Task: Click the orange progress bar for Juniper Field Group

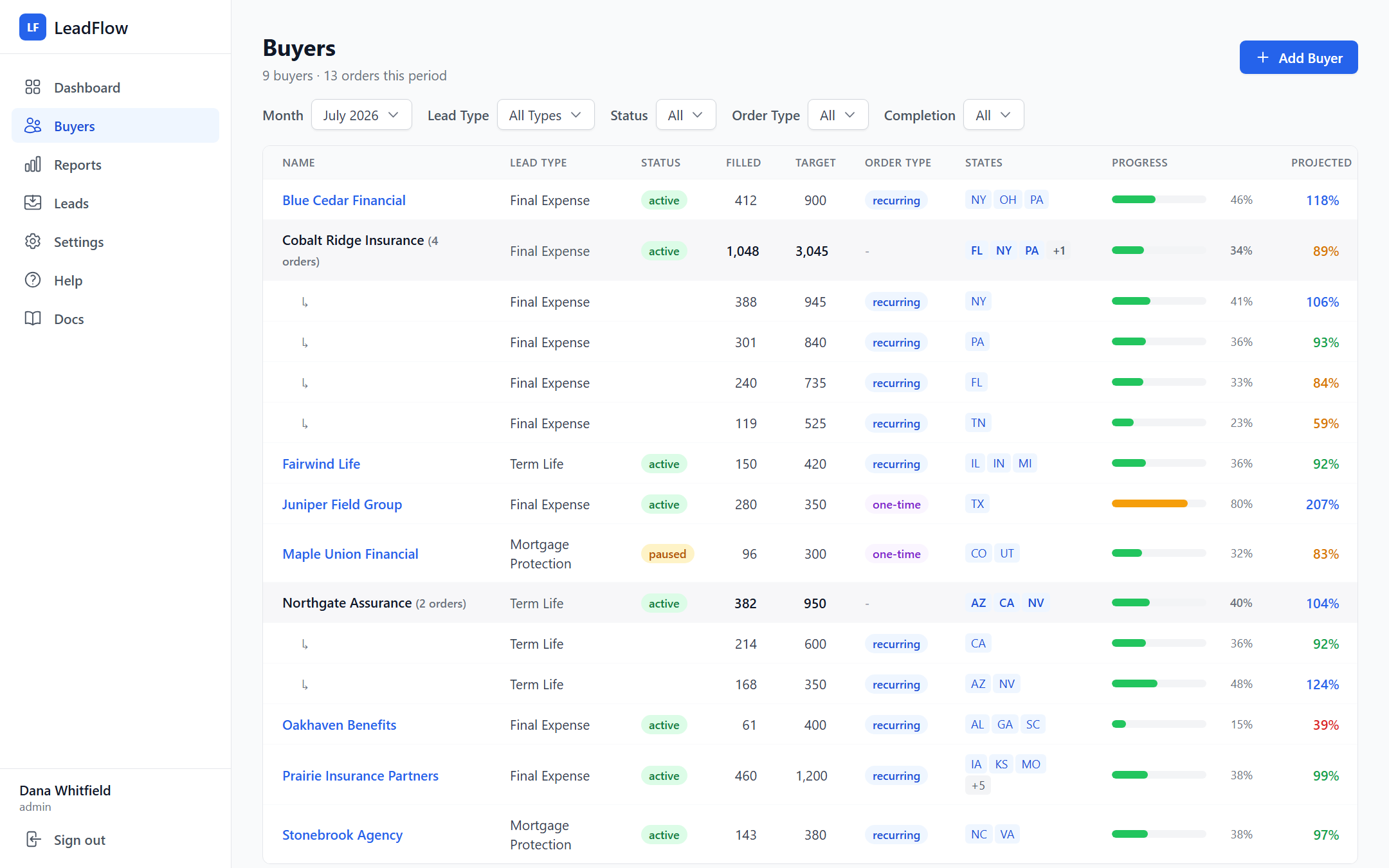Action: [1159, 504]
